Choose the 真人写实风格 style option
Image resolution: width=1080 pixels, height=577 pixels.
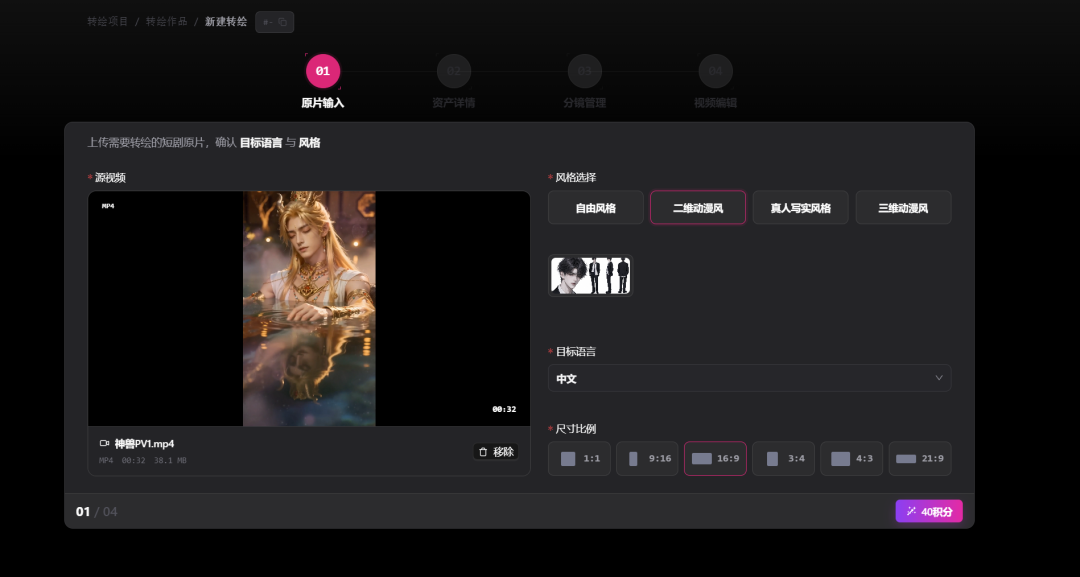800,208
